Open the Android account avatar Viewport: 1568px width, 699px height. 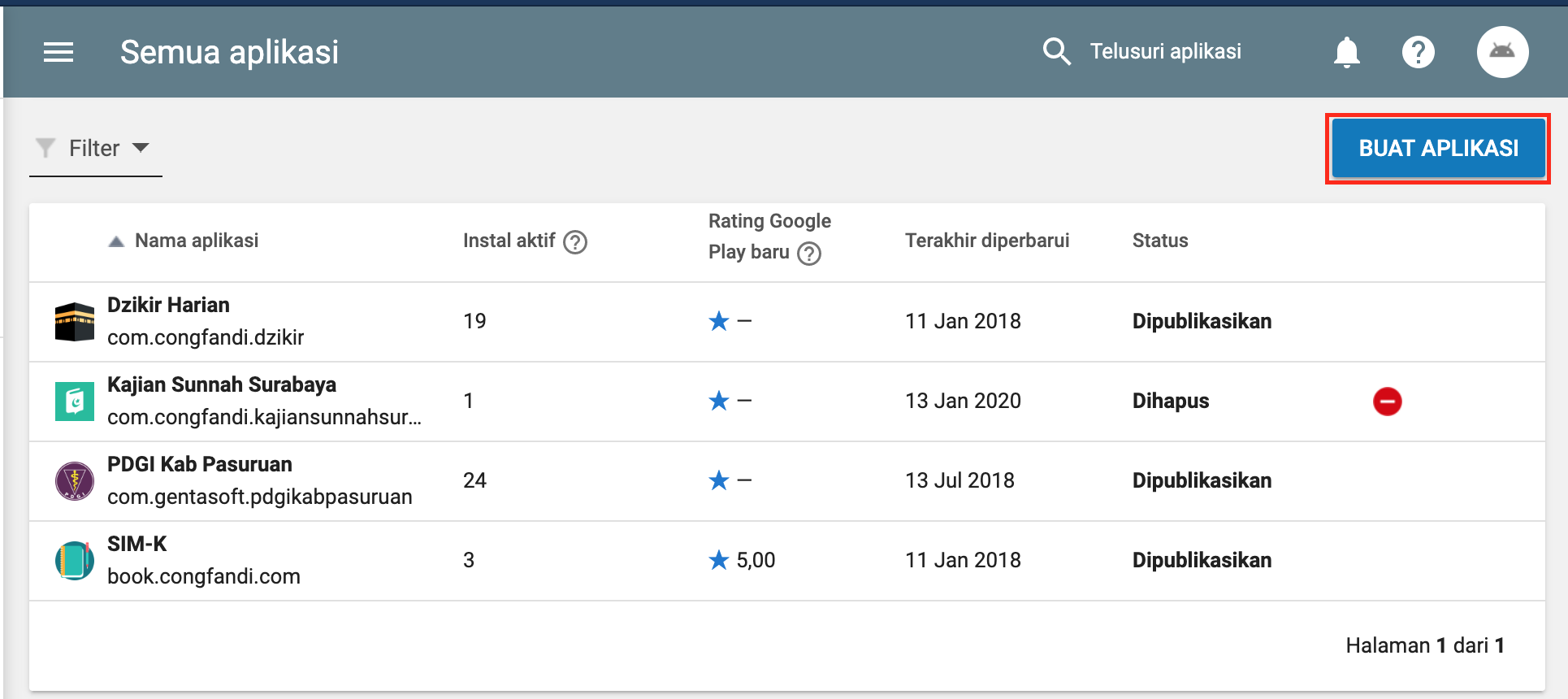click(x=1501, y=52)
